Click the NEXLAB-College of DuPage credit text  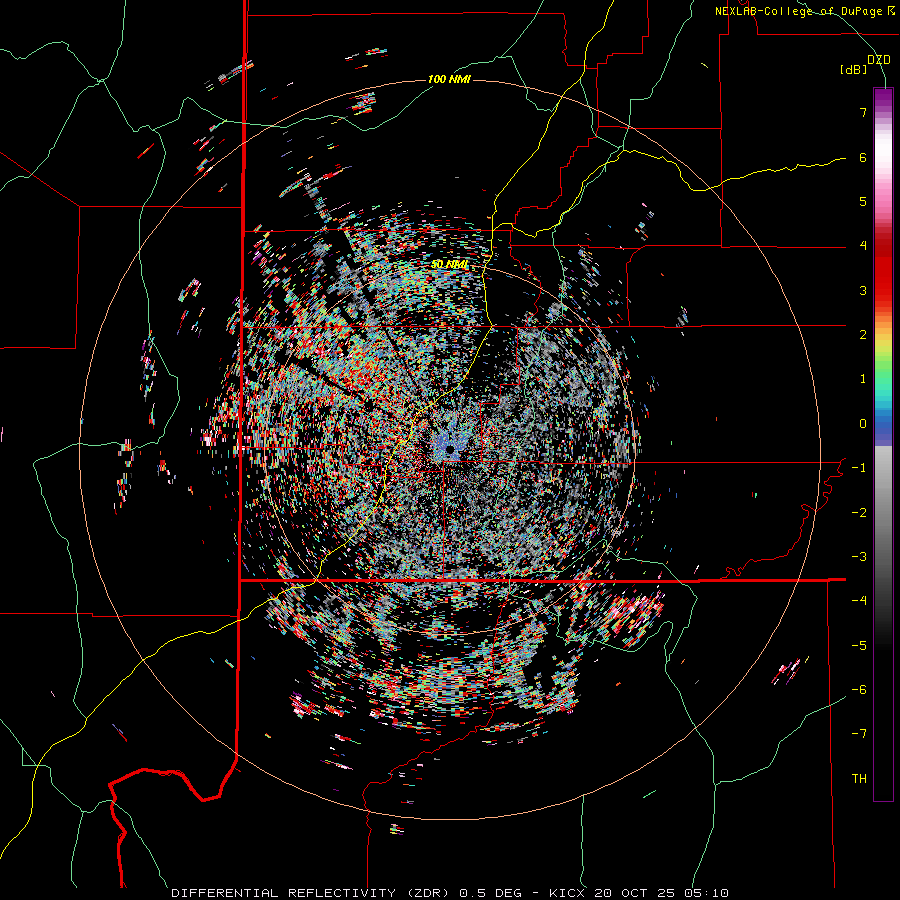804,11
